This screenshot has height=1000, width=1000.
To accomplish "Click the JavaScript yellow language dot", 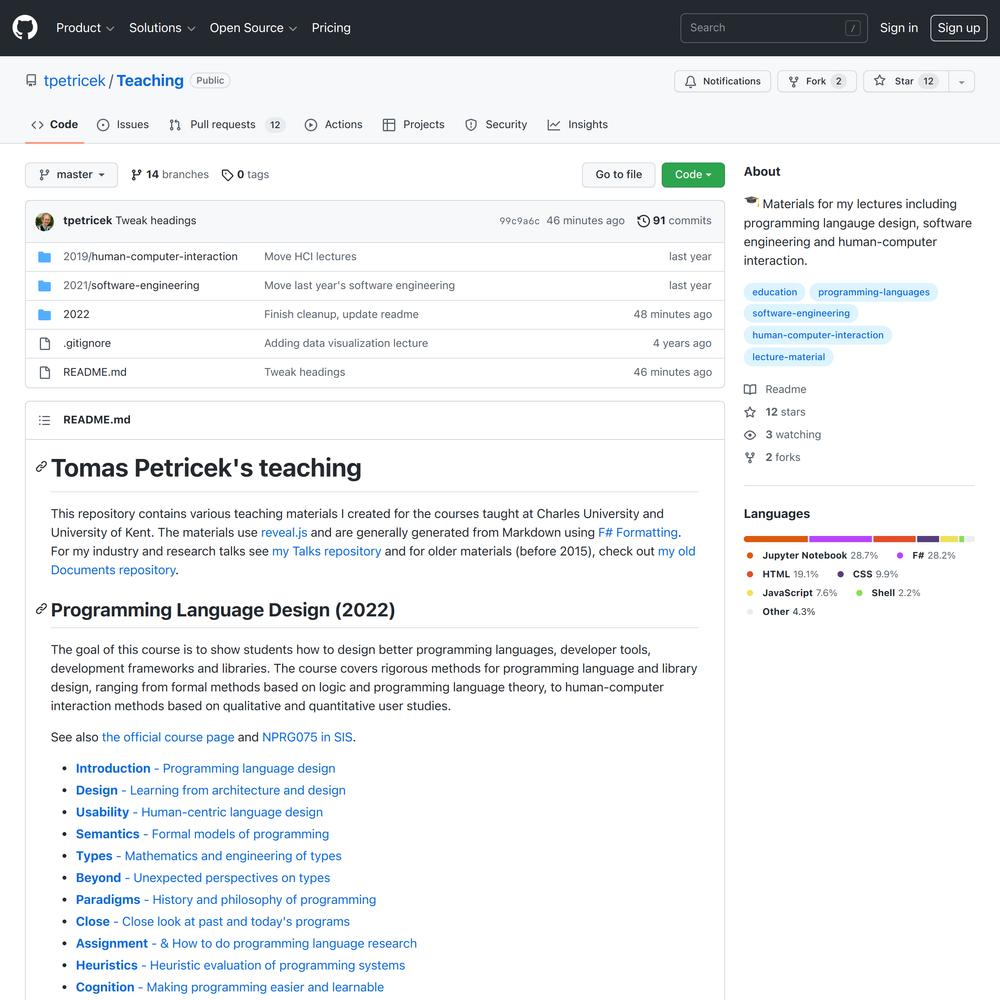I will 750,593.
